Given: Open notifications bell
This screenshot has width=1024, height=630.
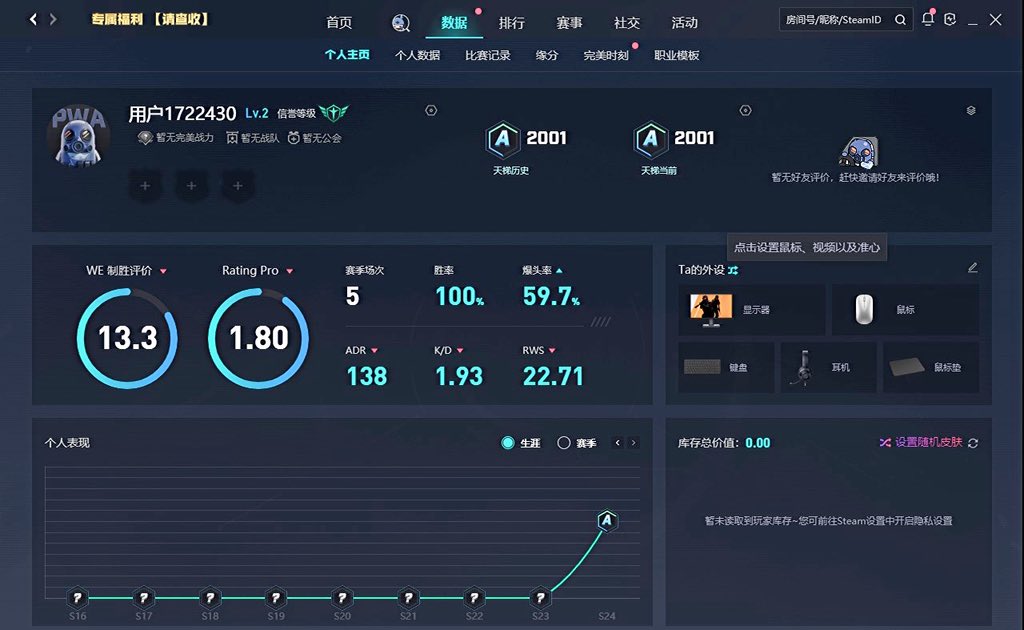Looking at the screenshot, I should click(927, 19).
